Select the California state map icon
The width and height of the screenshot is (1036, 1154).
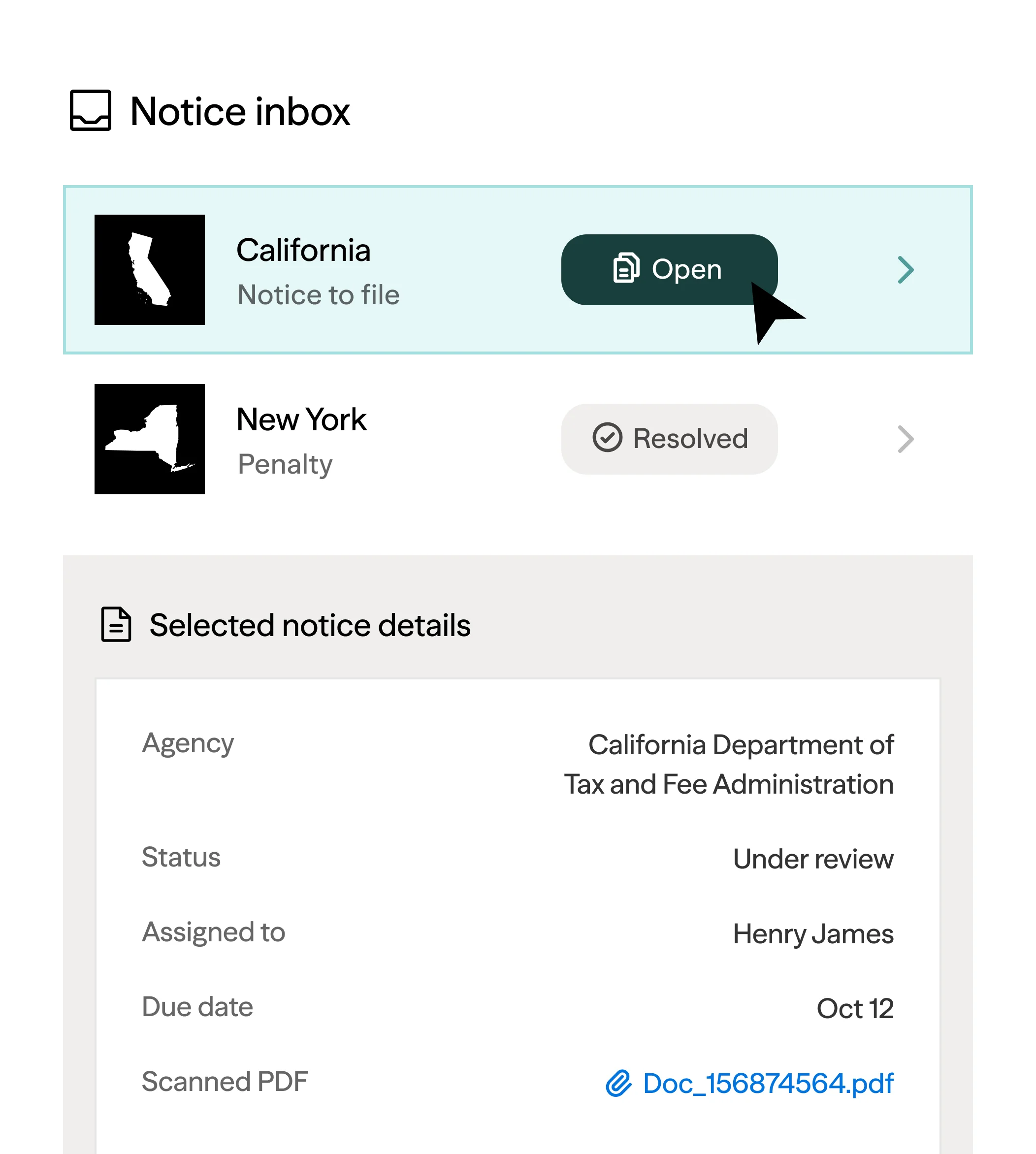[x=150, y=270]
